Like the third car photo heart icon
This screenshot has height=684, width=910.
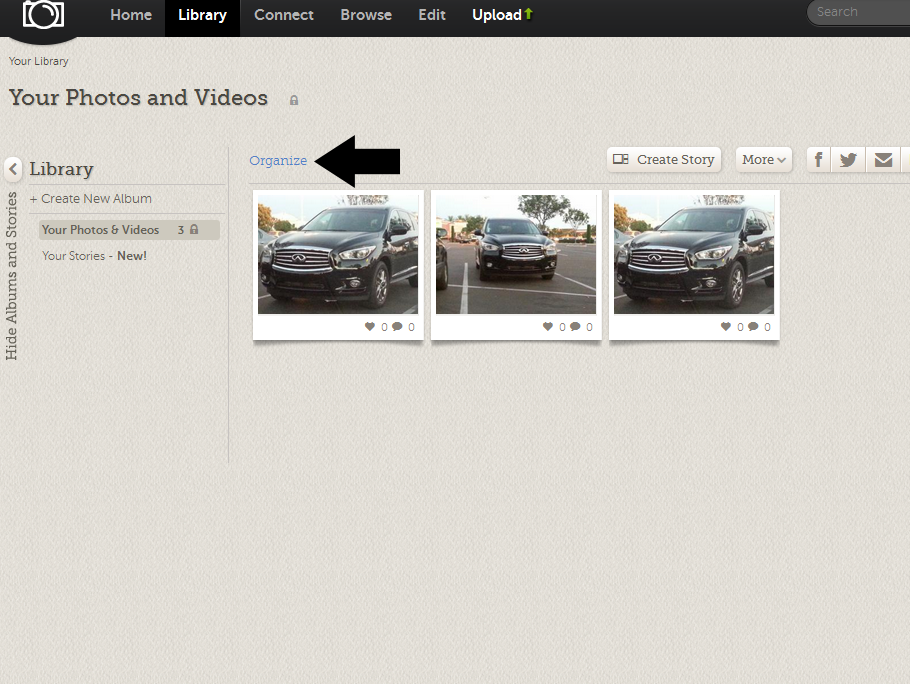coord(726,327)
